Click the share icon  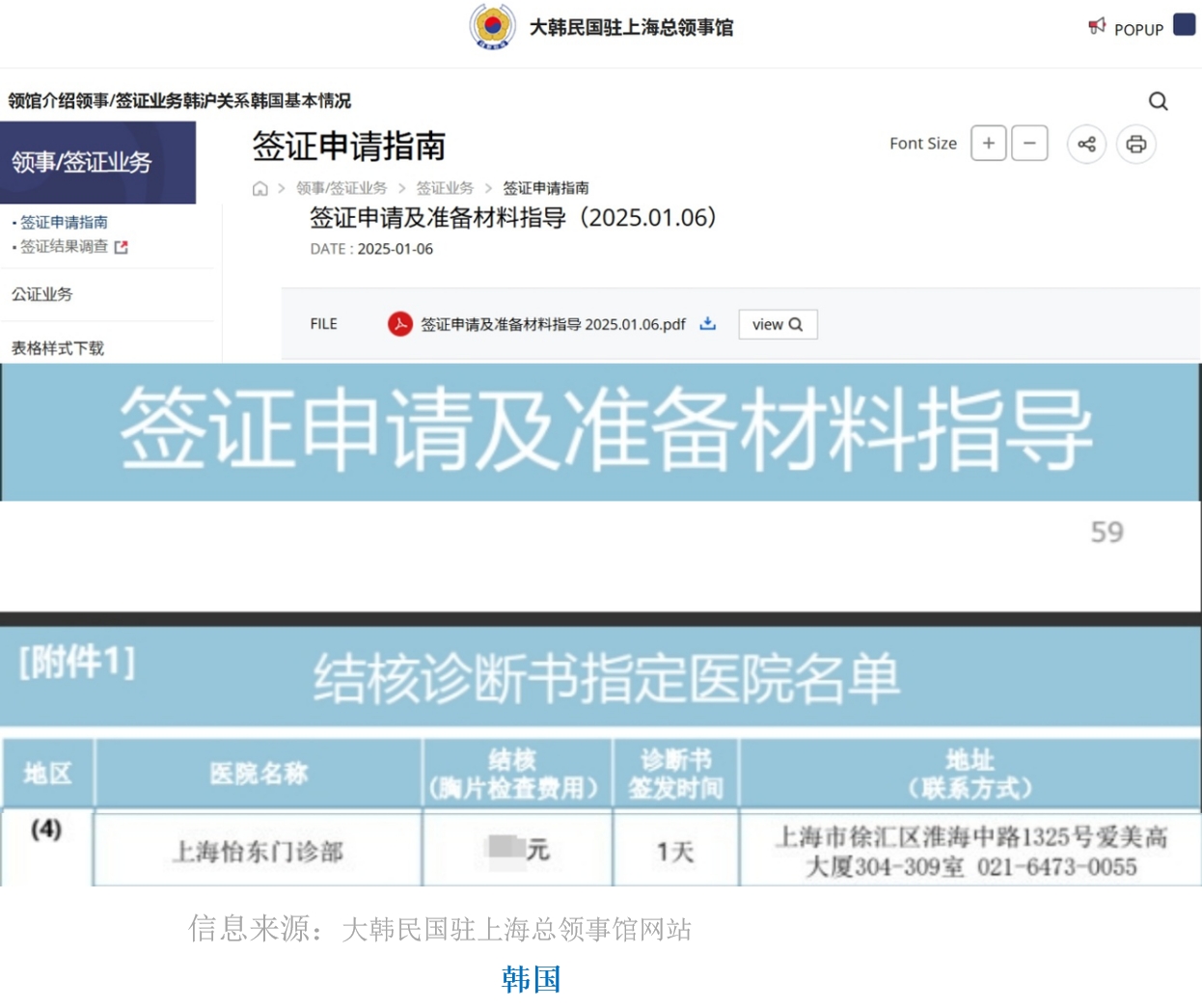pyautogui.click(x=1086, y=144)
